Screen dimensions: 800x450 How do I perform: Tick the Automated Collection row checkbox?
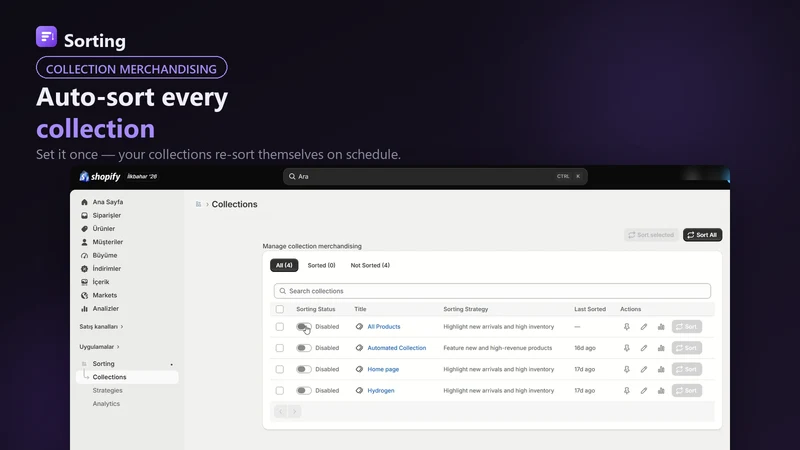[x=280, y=348]
